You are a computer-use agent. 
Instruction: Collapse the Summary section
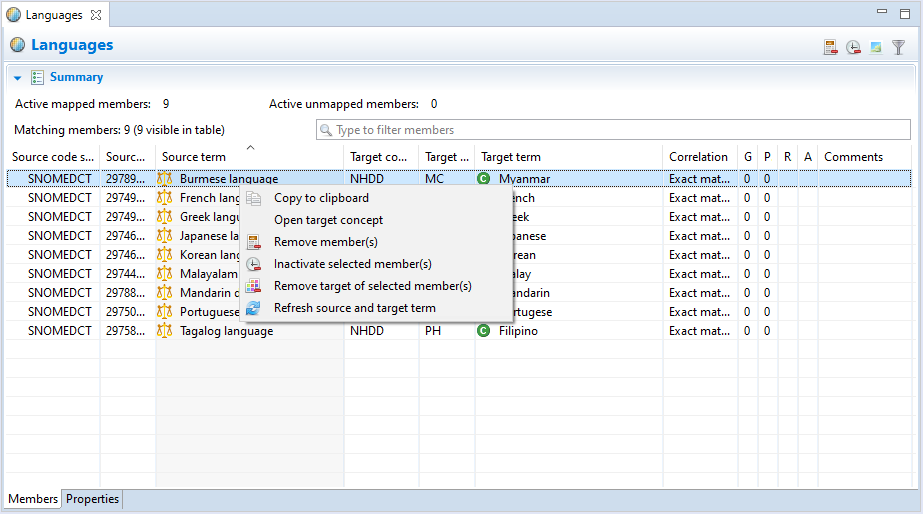18,77
